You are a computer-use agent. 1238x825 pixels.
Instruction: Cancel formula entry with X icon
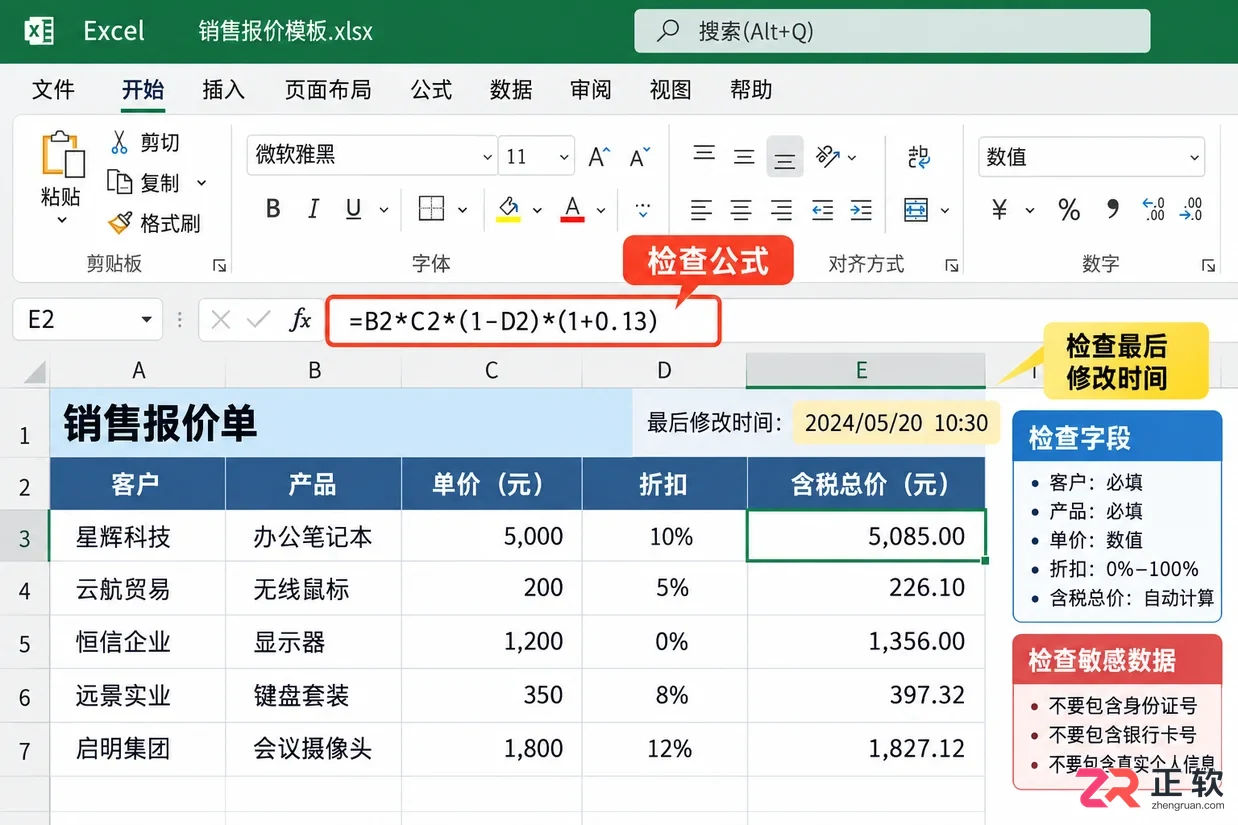pyautogui.click(x=221, y=320)
